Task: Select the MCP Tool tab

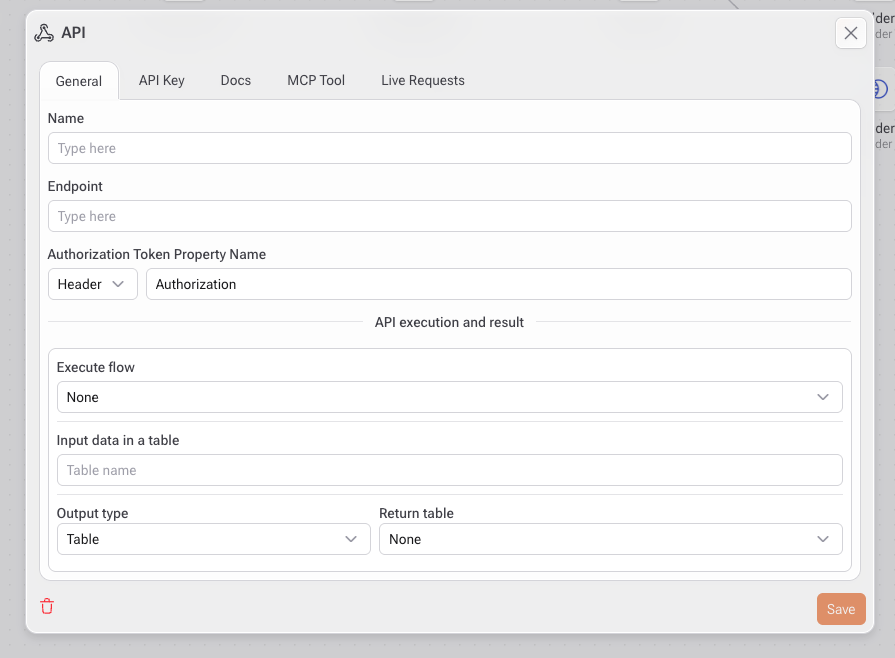Action: [316, 80]
